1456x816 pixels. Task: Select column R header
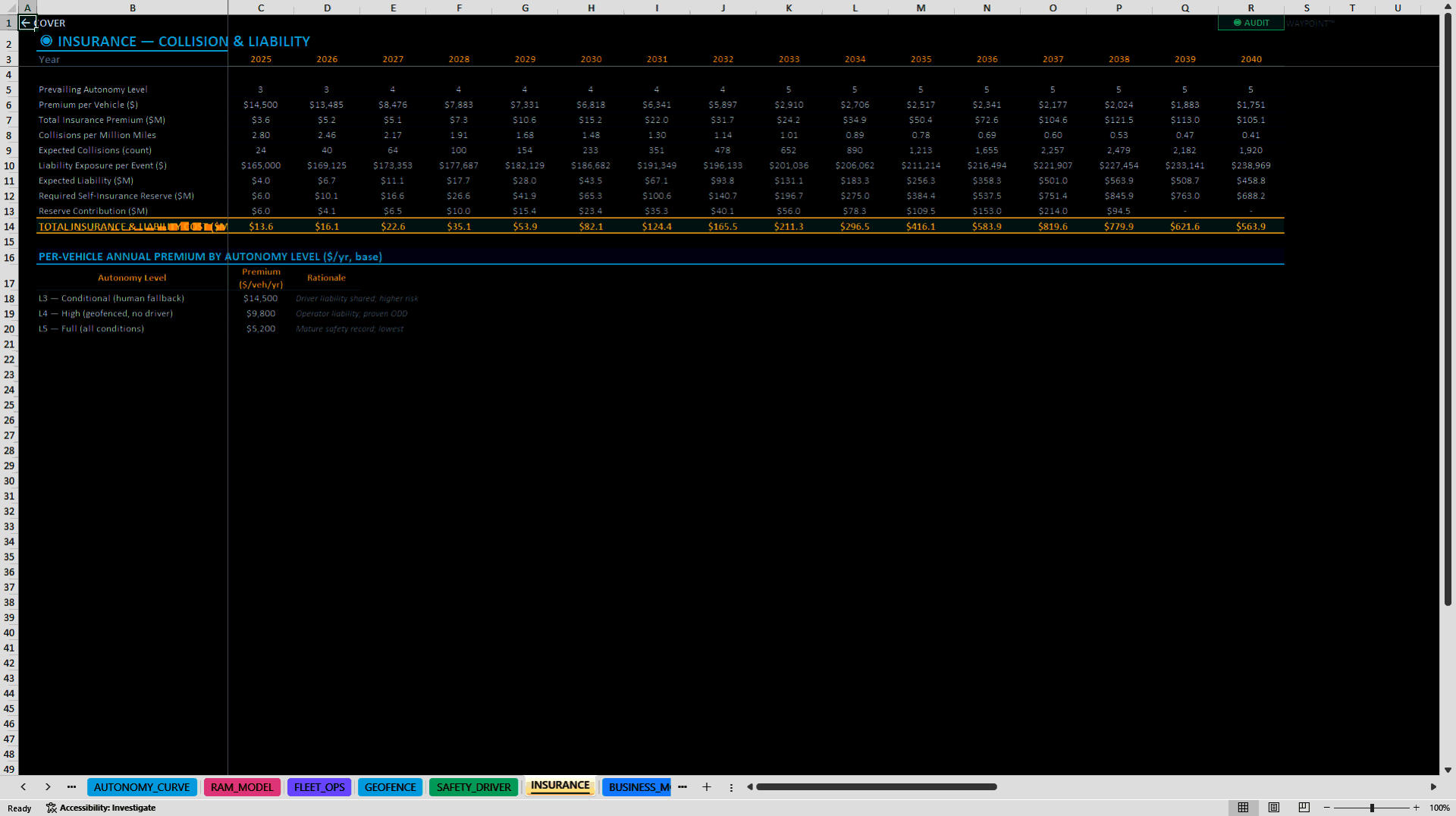click(1251, 8)
